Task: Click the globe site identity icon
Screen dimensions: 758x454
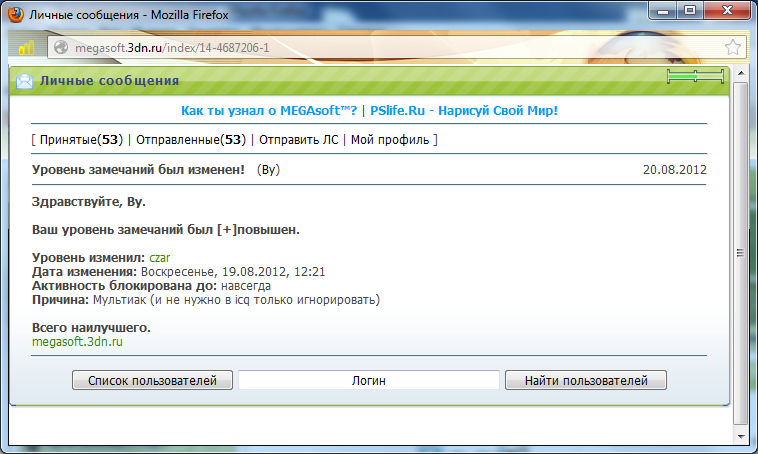Action: (x=61, y=47)
